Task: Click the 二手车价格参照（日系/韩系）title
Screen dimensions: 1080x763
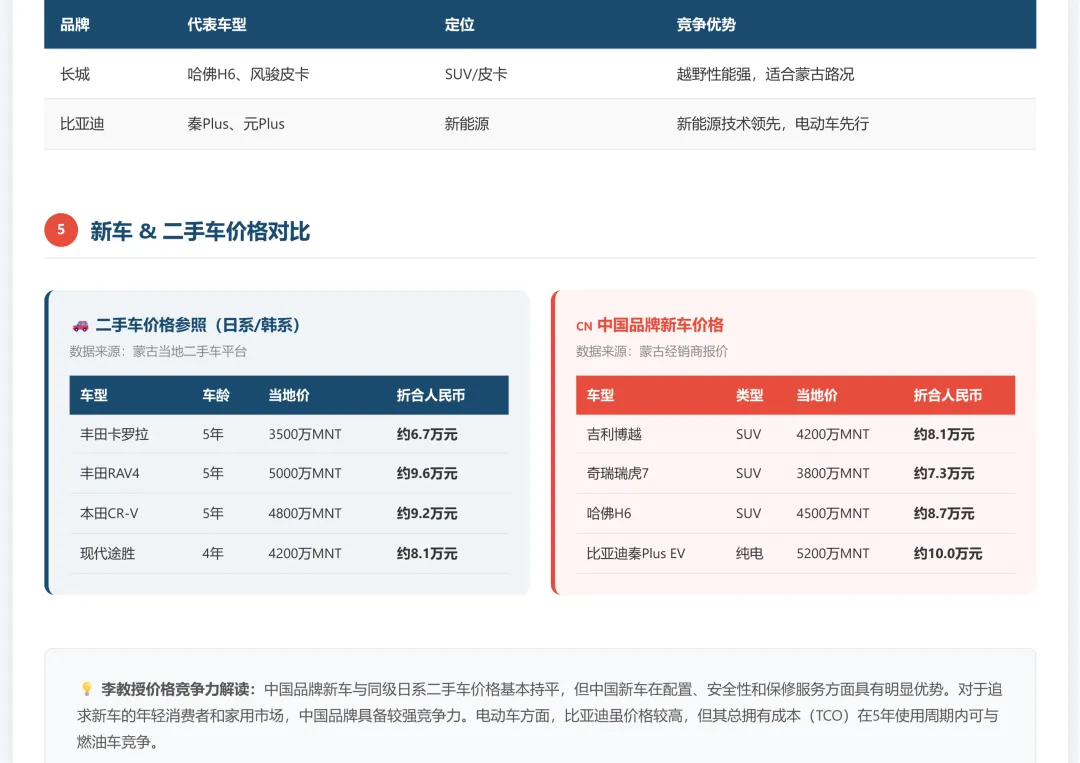Action: click(x=198, y=325)
